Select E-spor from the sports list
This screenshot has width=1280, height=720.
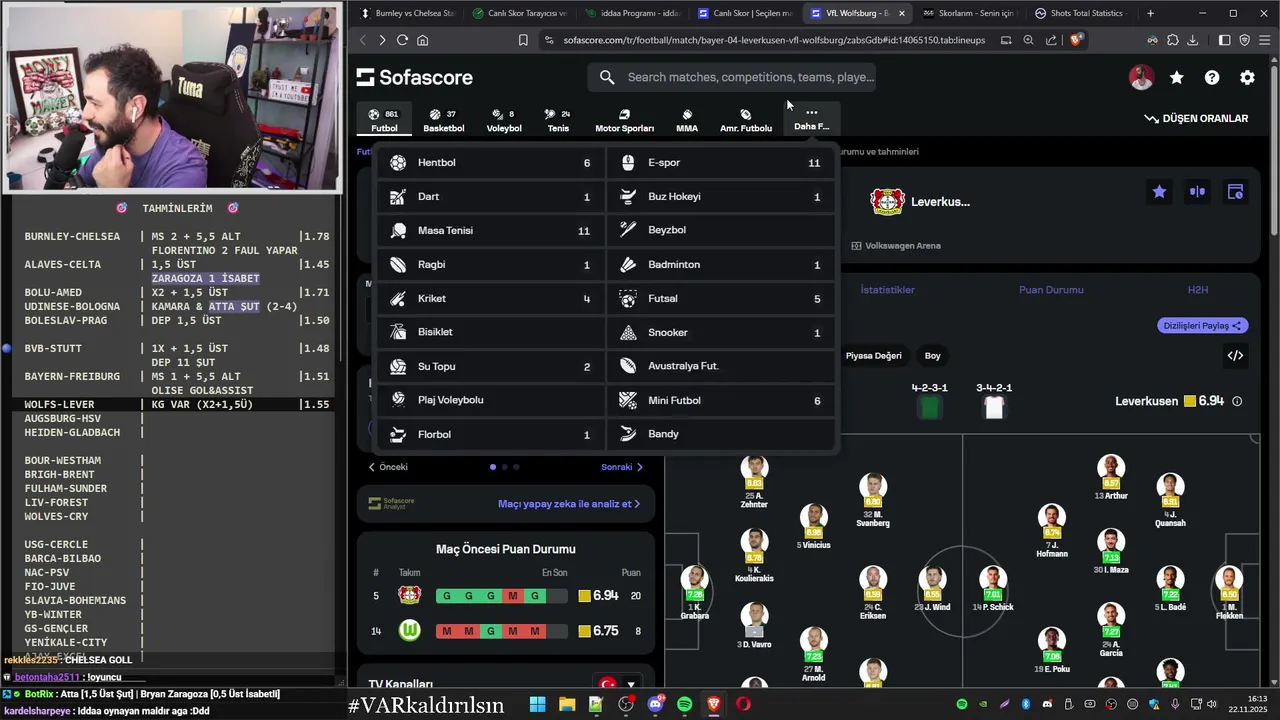click(720, 163)
